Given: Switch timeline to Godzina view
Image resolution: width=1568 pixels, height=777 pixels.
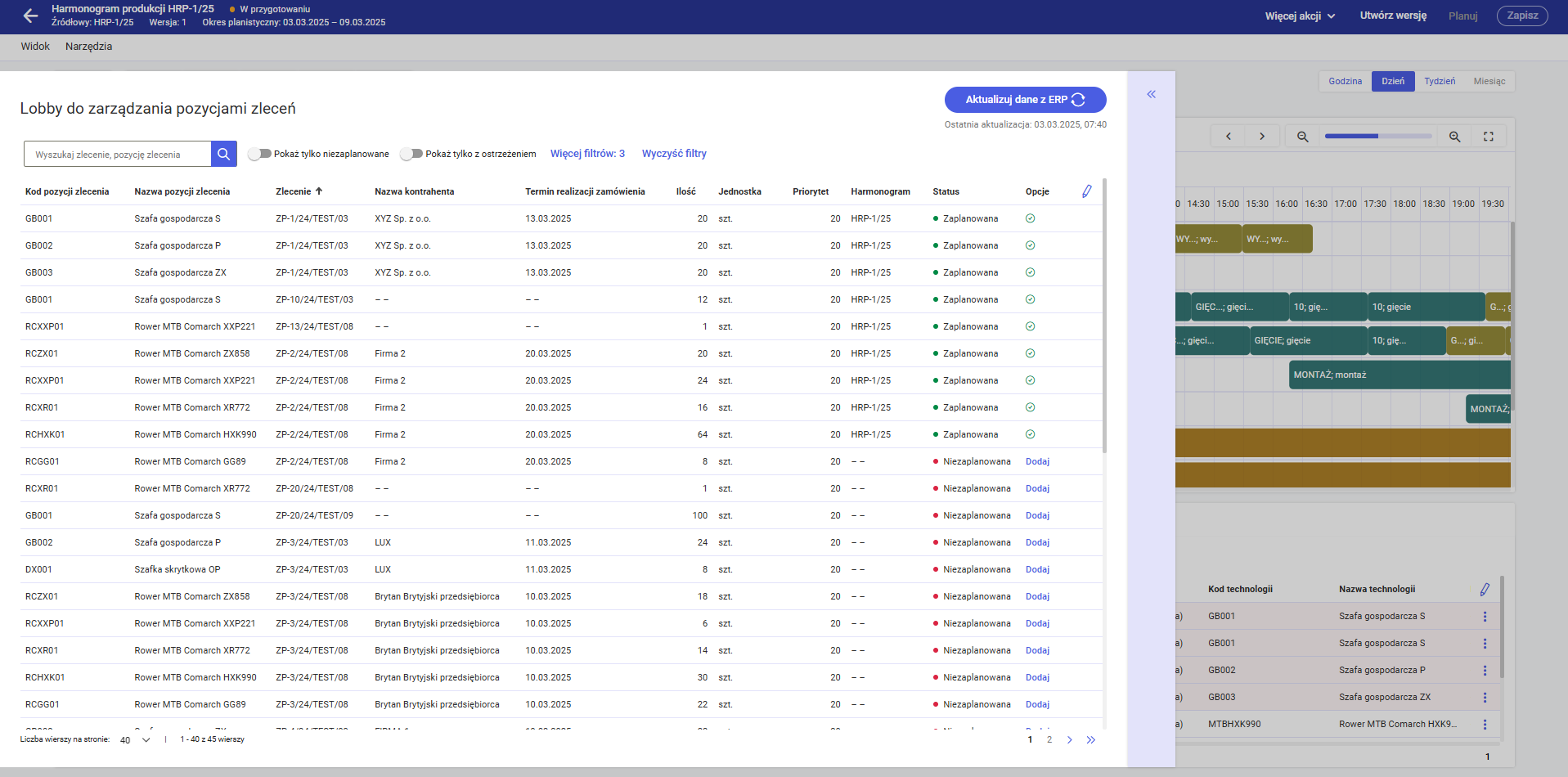Looking at the screenshot, I should (1345, 81).
